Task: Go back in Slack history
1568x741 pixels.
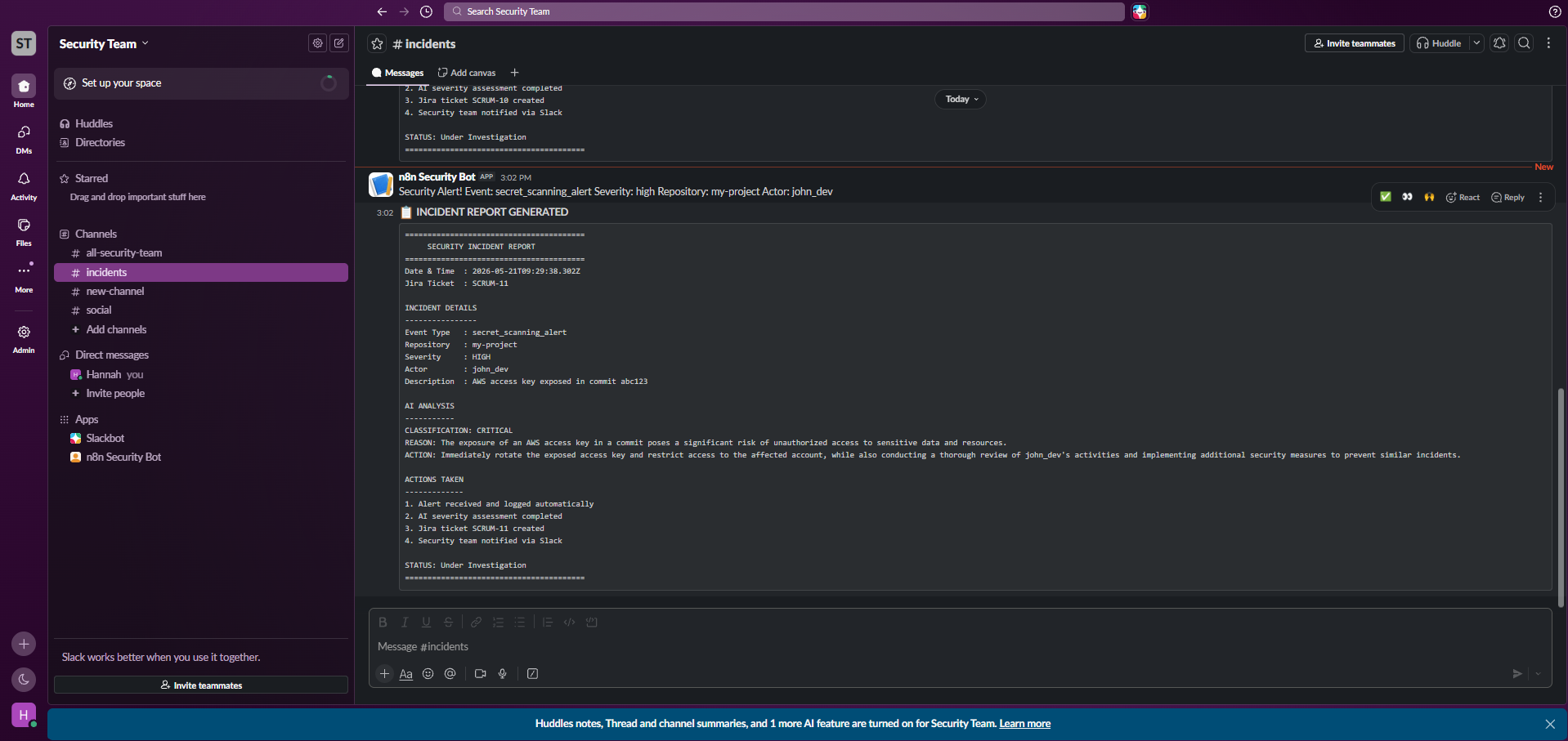Action: pos(382,11)
